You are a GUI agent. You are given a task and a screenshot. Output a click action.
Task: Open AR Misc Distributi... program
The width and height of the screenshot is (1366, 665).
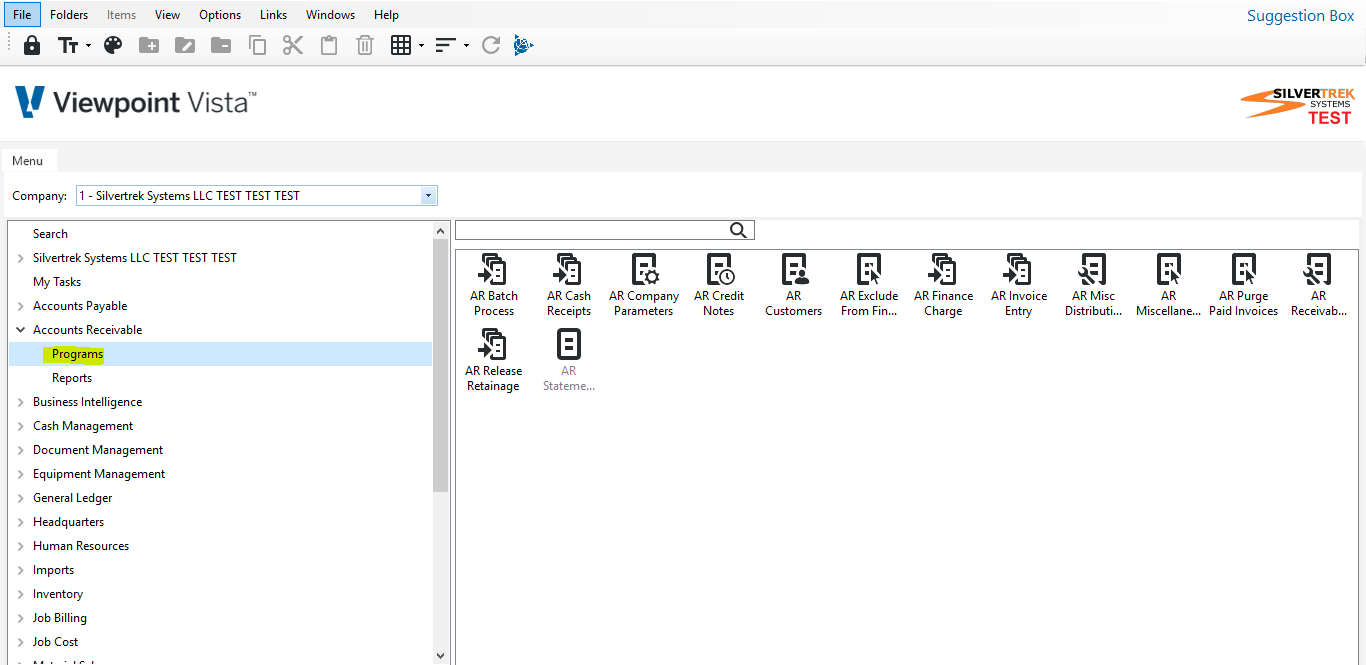[1093, 286]
